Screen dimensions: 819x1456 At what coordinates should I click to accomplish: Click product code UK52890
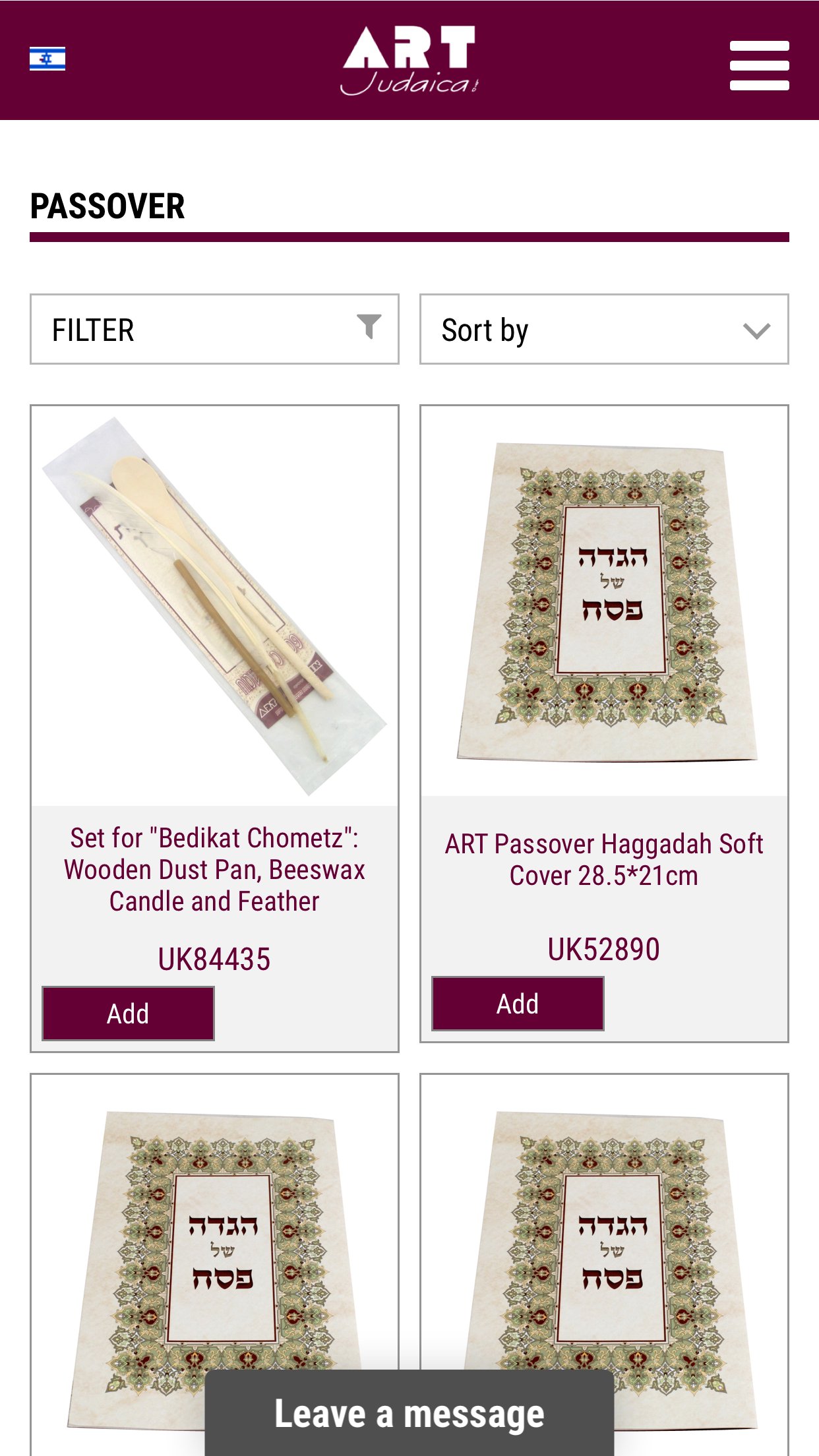[x=604, y=950]
